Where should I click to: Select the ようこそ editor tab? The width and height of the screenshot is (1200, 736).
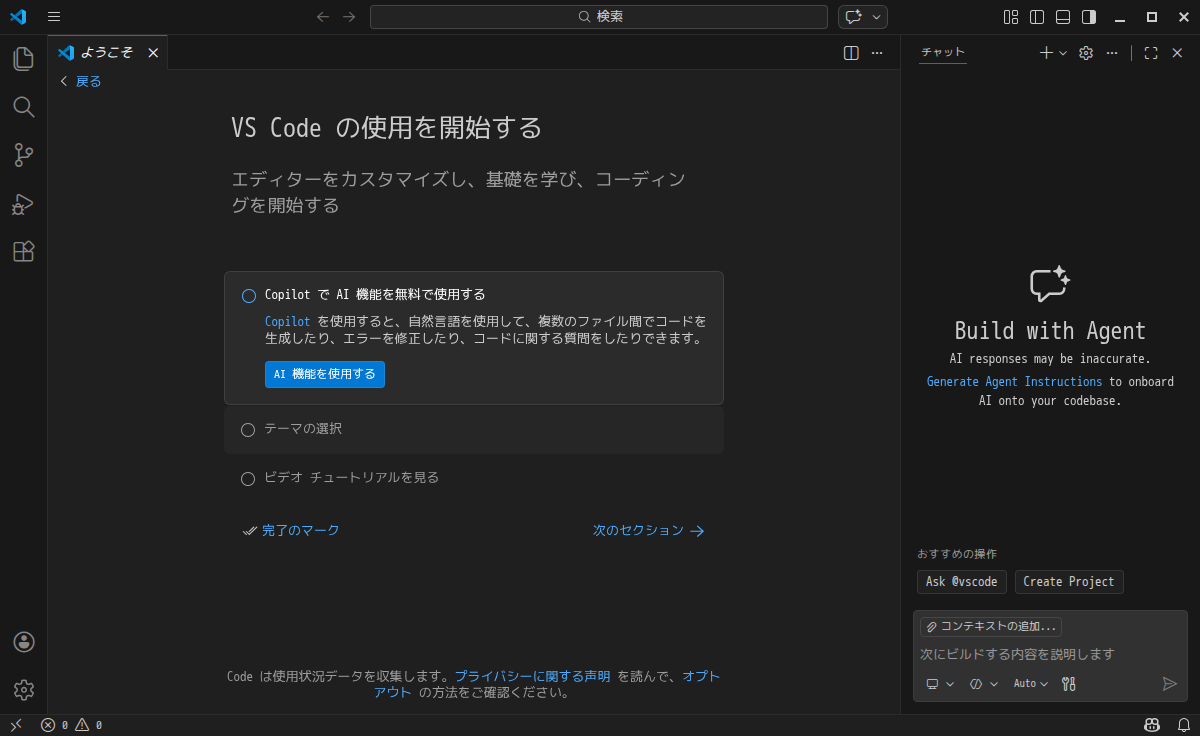(x=108, y=53)
